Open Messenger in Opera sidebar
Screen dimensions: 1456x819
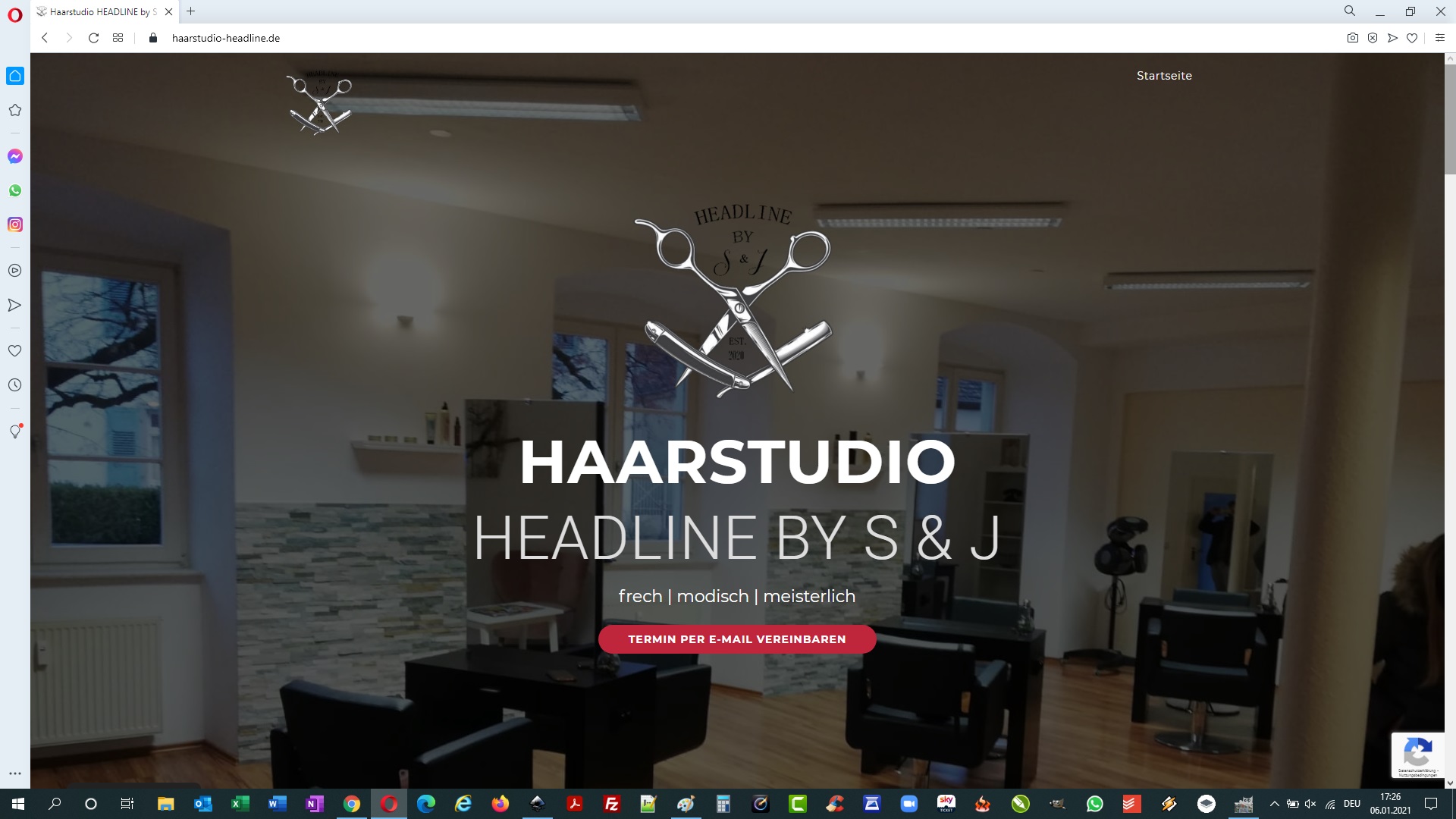tap(15, 156)
